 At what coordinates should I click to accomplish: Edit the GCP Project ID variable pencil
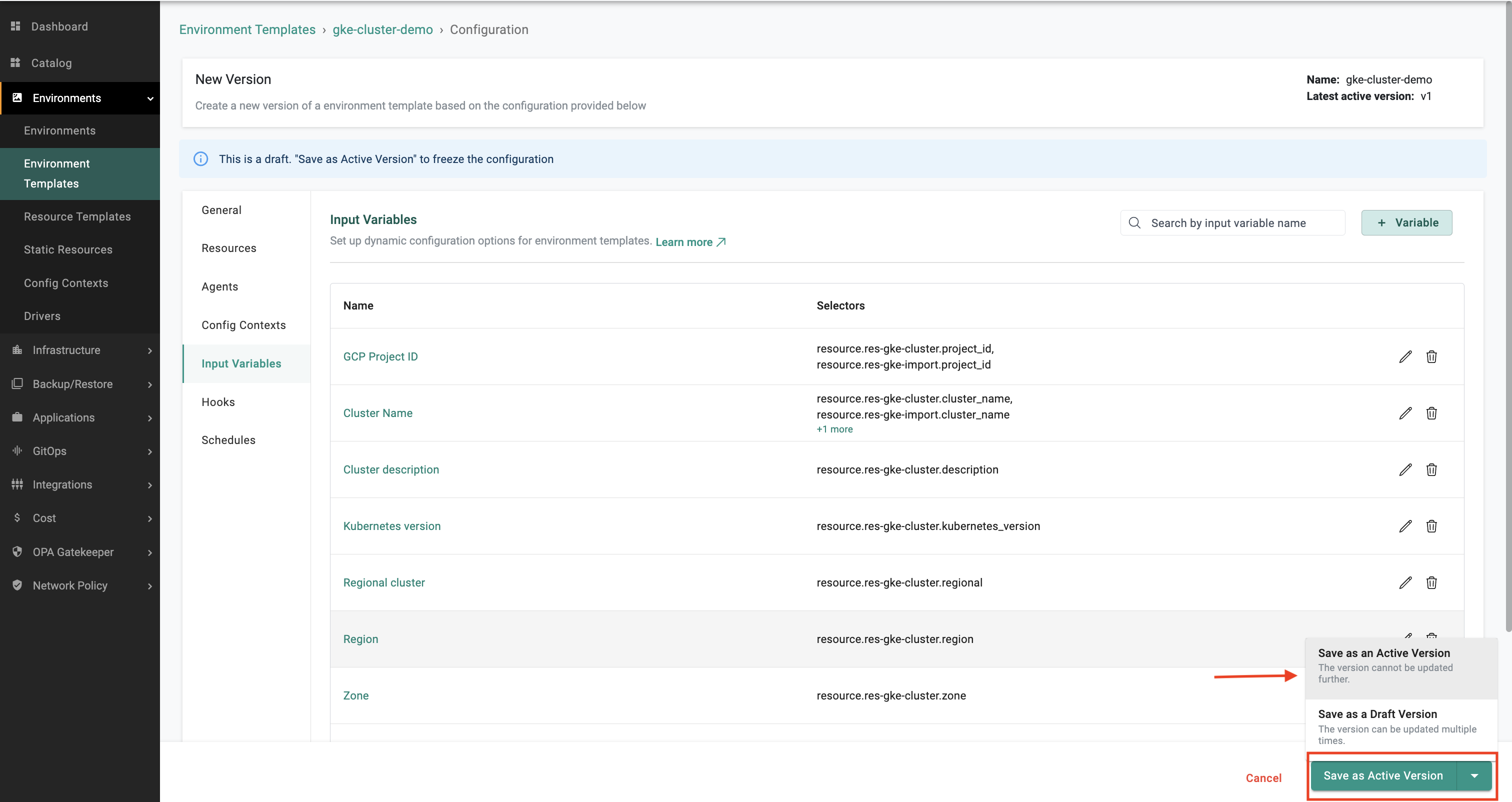tap(1405, 356)
